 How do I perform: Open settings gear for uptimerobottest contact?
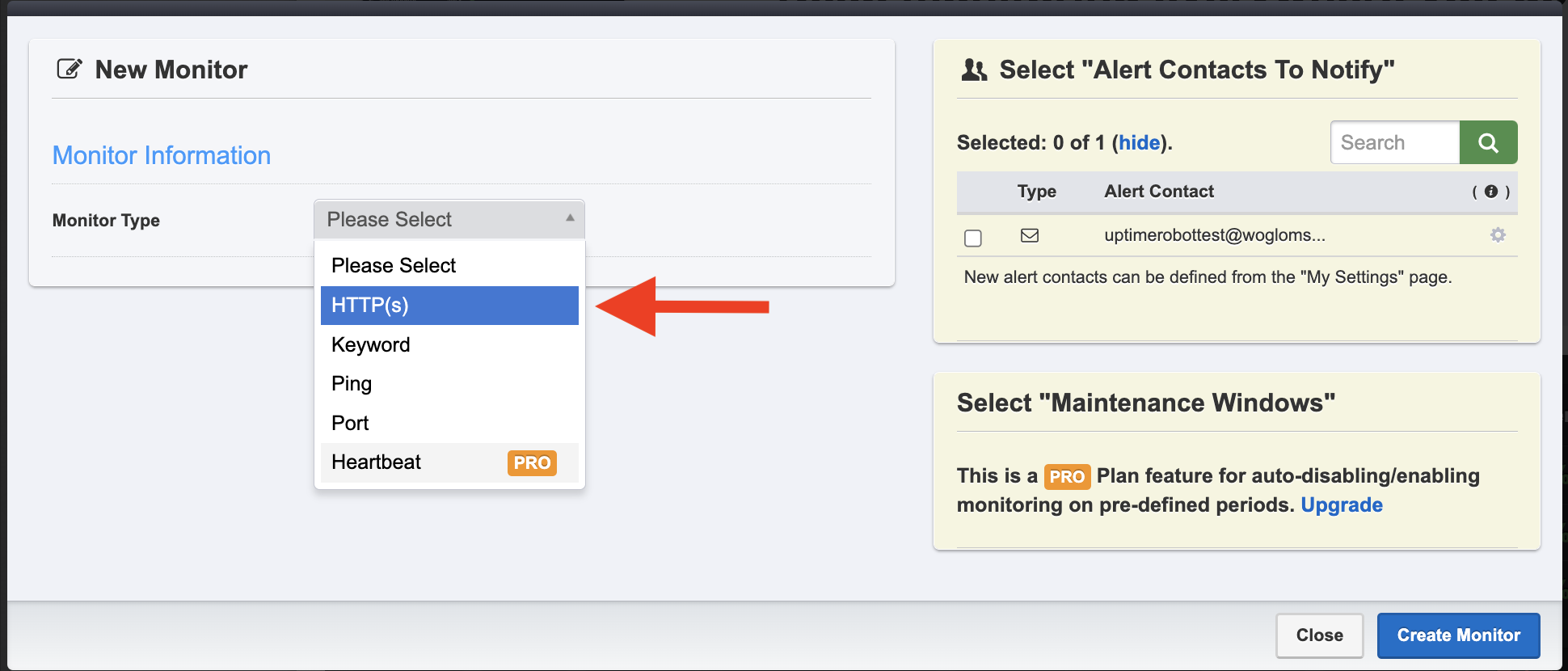(x=1498, y=235)
